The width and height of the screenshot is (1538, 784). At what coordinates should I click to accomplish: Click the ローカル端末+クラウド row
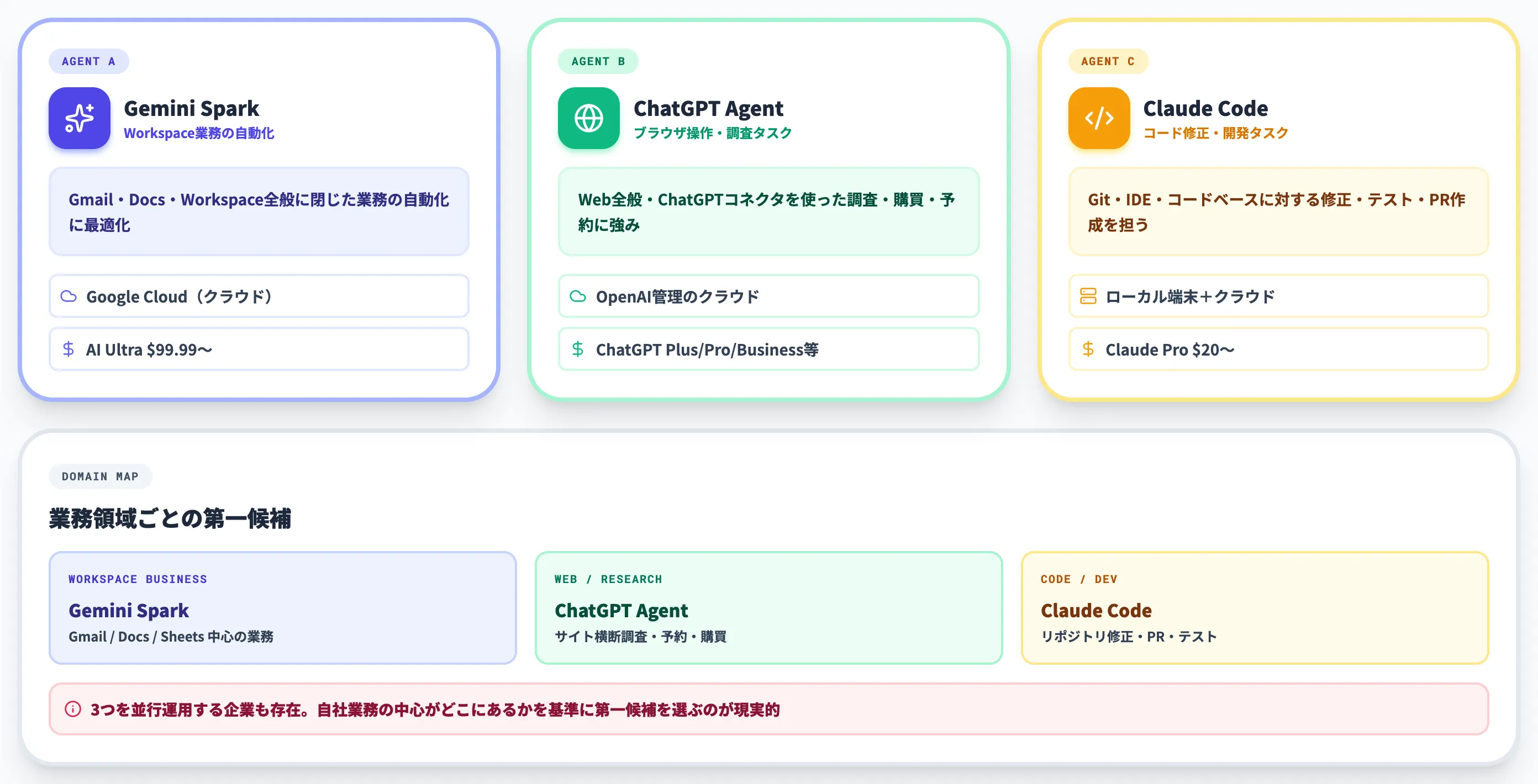click(1278, 296)
